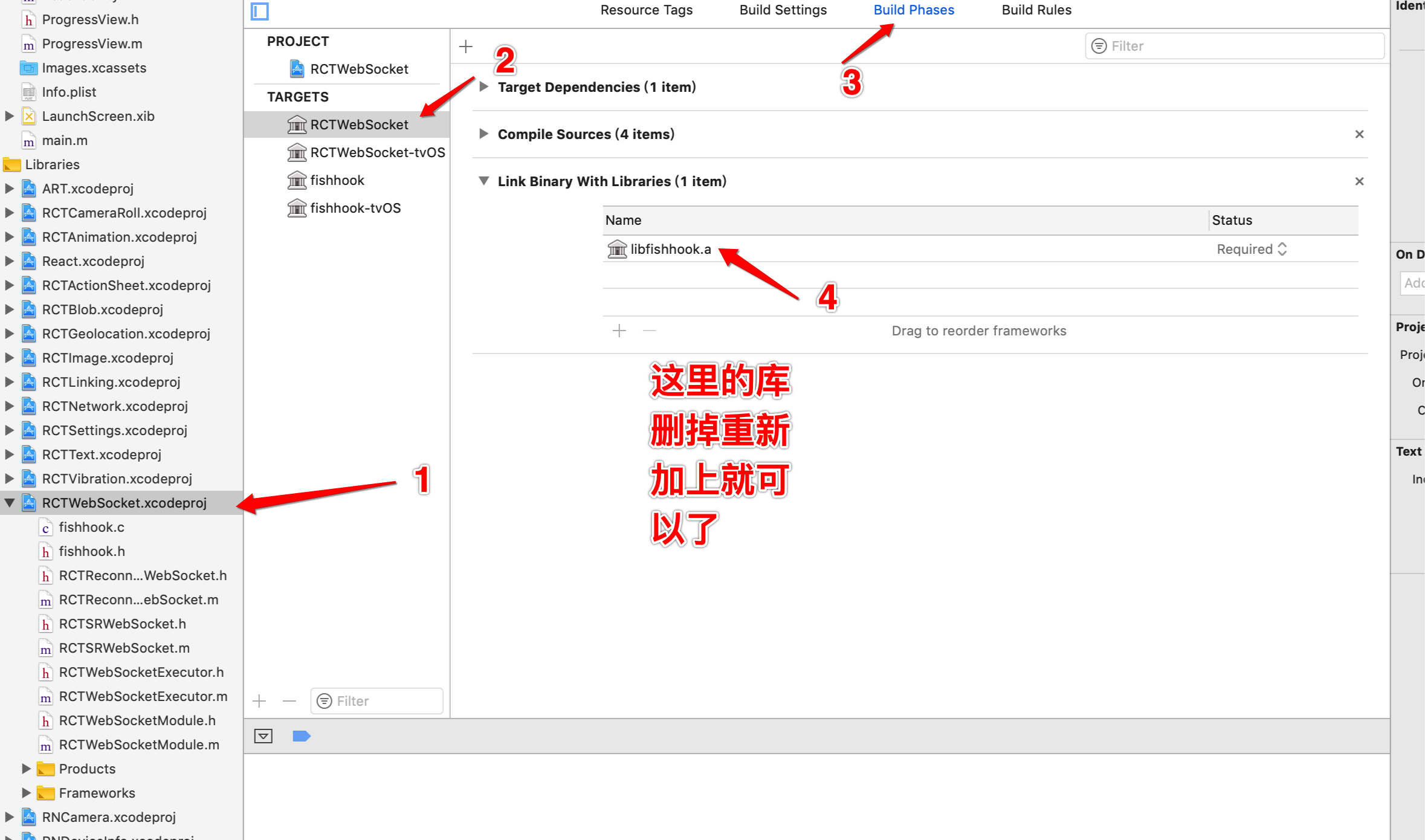Click add target plus icon

[x=259, y=701]
